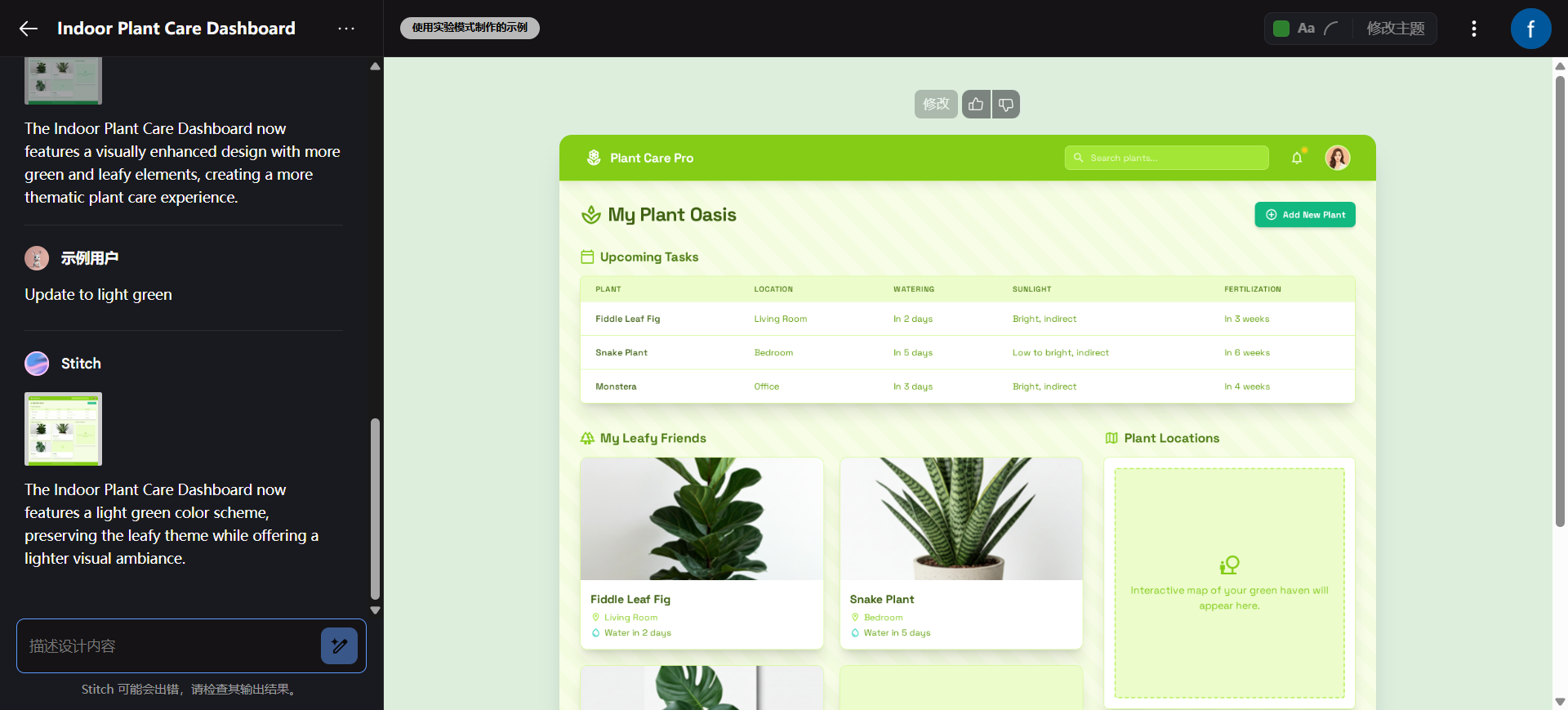Screen dimensions: 1568x710
Task: Click the corner radius setting in theme bar
Action: point(1331,29)
